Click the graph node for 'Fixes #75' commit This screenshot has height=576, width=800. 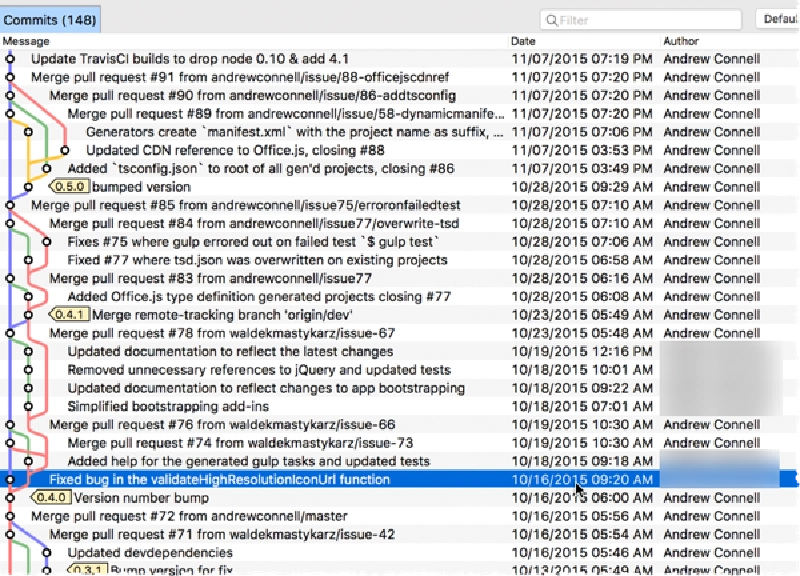46,241
